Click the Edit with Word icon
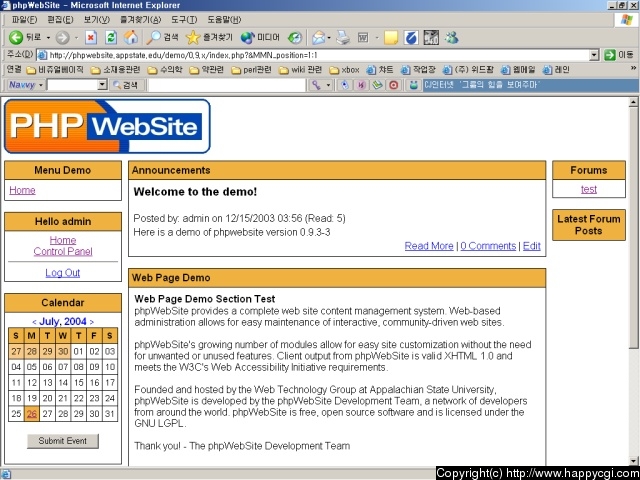Screen dimensions: 640x480 click(x=363, y=38)
